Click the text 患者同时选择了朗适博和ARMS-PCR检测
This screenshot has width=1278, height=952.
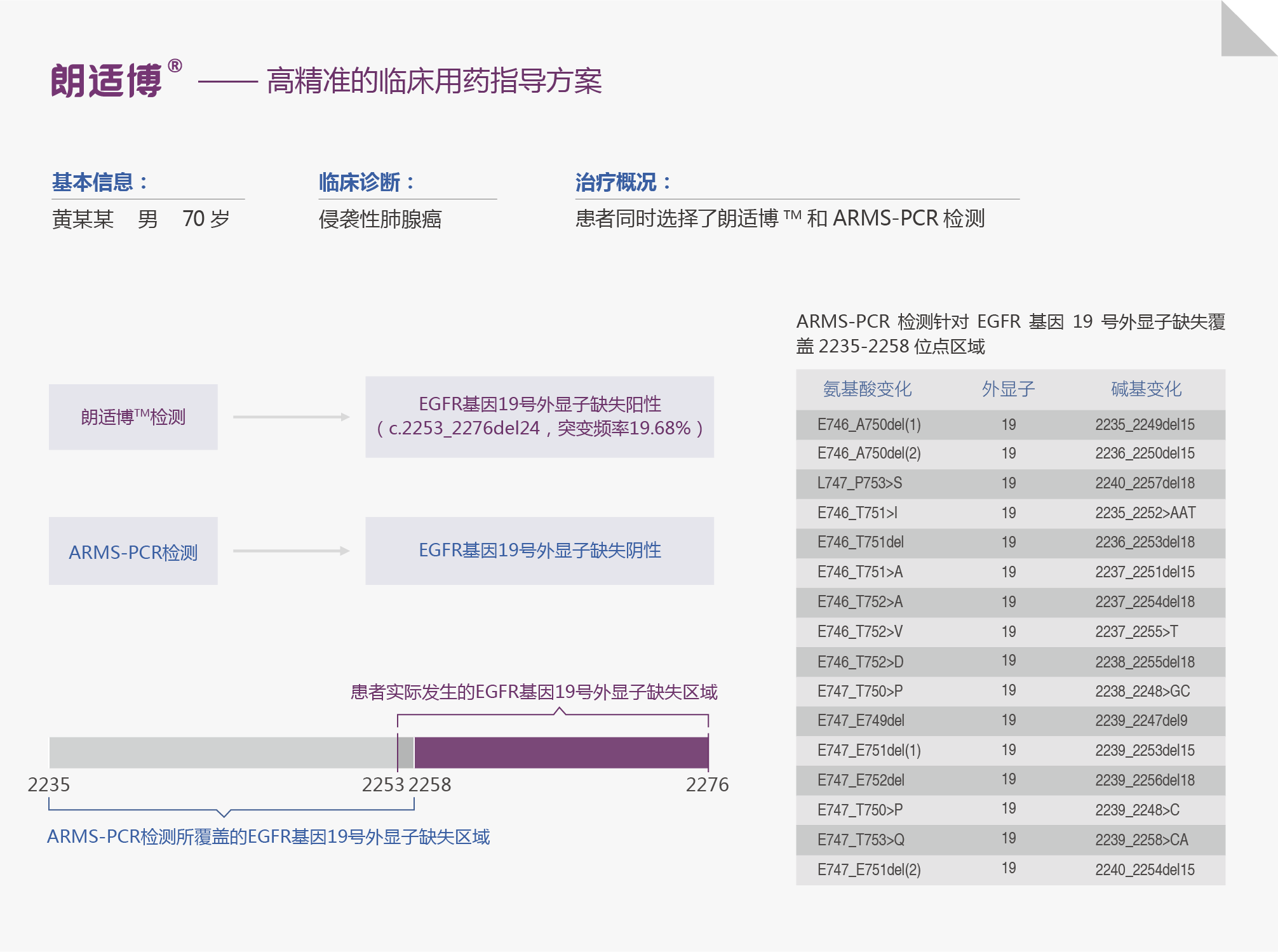coord(780,218)
